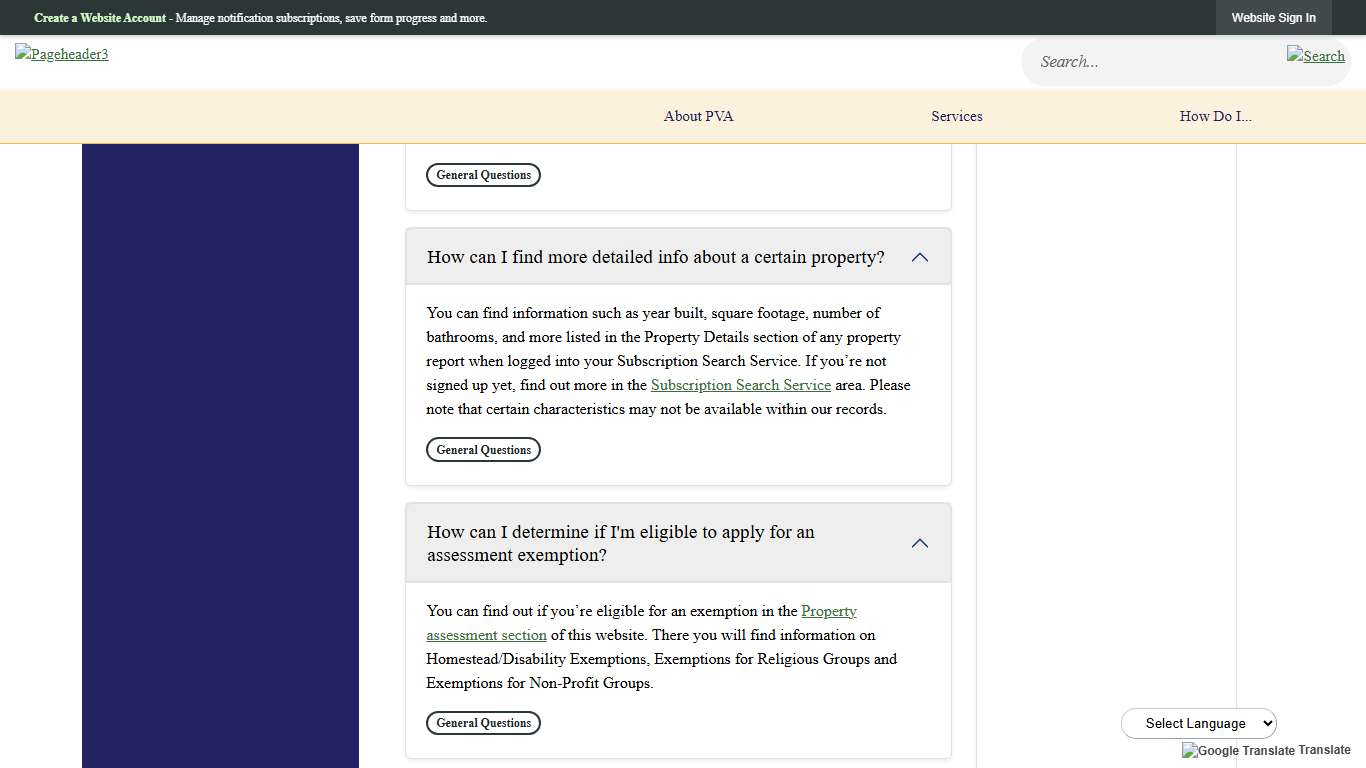This screenshot has height=768, width=1366.
Task: Open the About PVA menu
Action: point(698,116)
